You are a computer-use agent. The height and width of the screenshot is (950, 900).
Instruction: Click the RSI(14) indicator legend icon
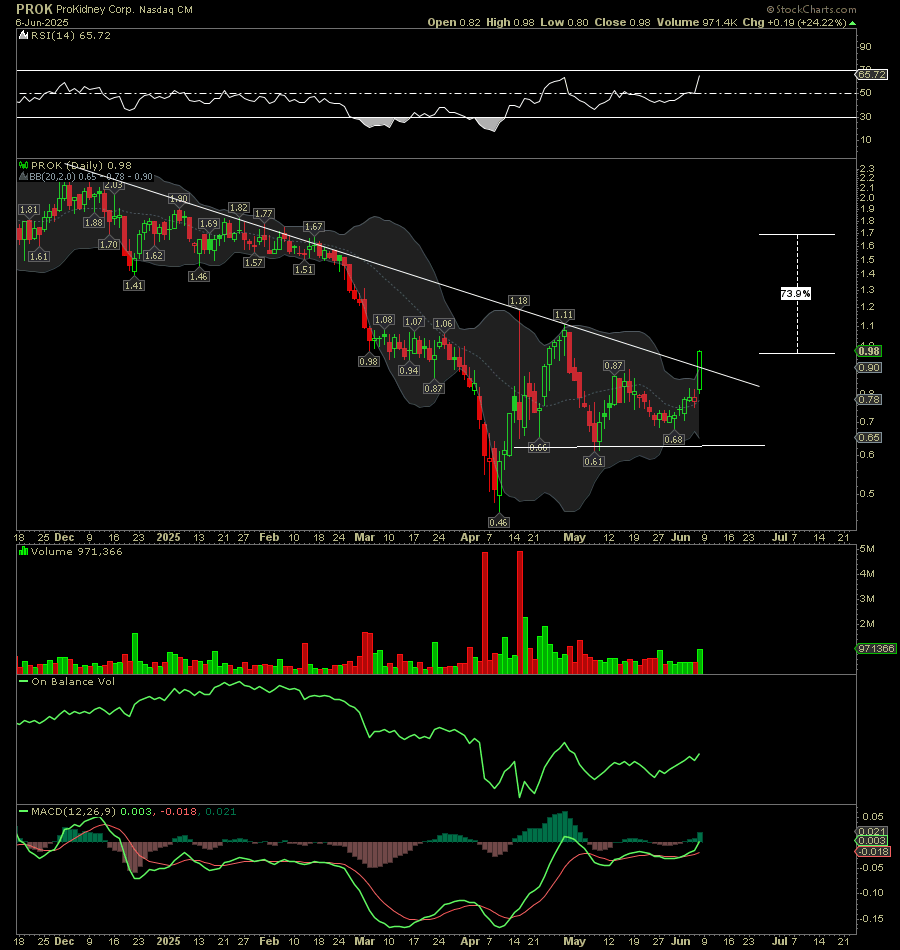(x=24, y=35)
